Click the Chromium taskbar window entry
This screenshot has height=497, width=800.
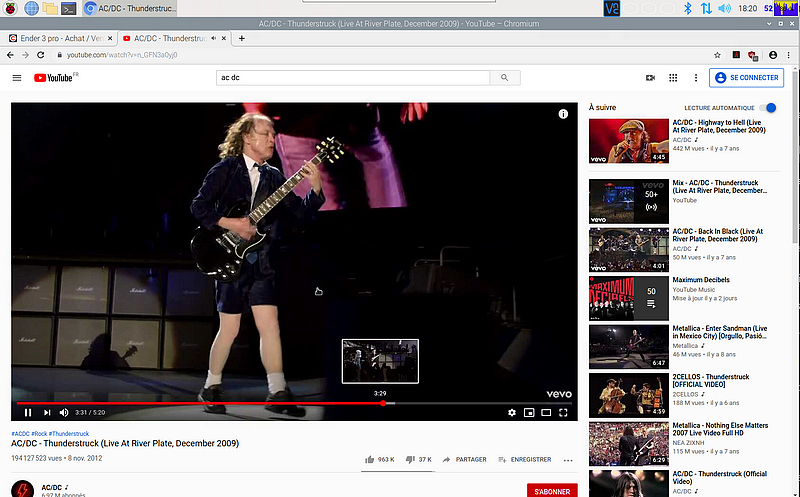[130, 8]
